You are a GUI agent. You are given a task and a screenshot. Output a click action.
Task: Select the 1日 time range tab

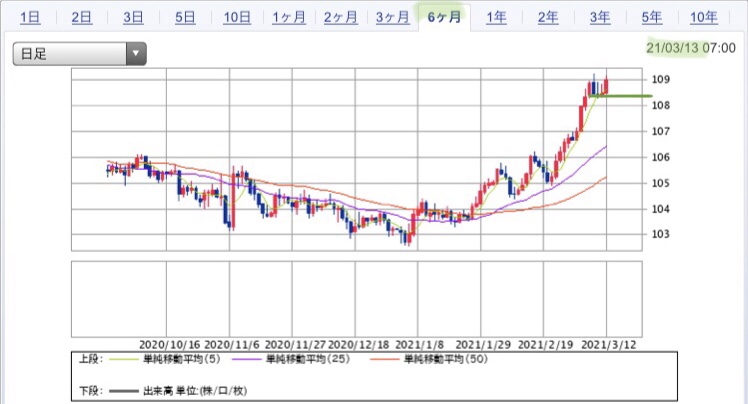click(x=30, y=18)
